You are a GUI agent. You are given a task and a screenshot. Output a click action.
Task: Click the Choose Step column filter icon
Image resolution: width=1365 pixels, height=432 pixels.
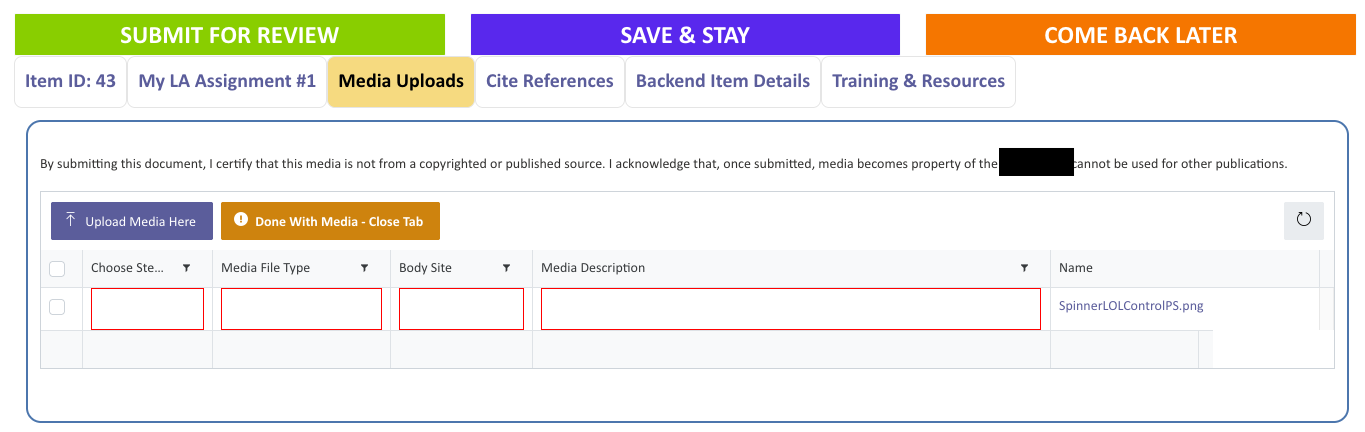(187, 268)
